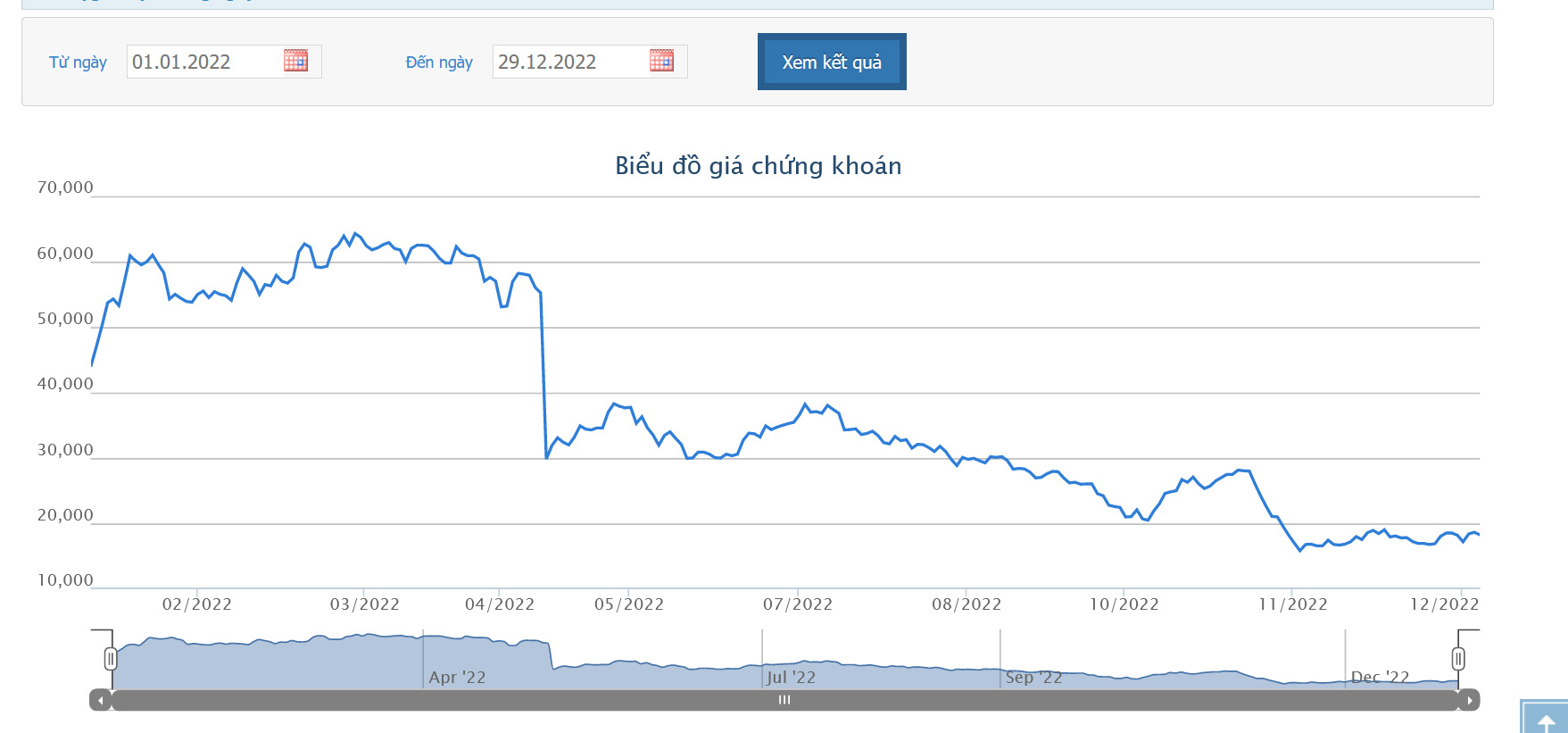
Task: Click the 05/2022 x-axis label
Action: [x=629, y=604]
